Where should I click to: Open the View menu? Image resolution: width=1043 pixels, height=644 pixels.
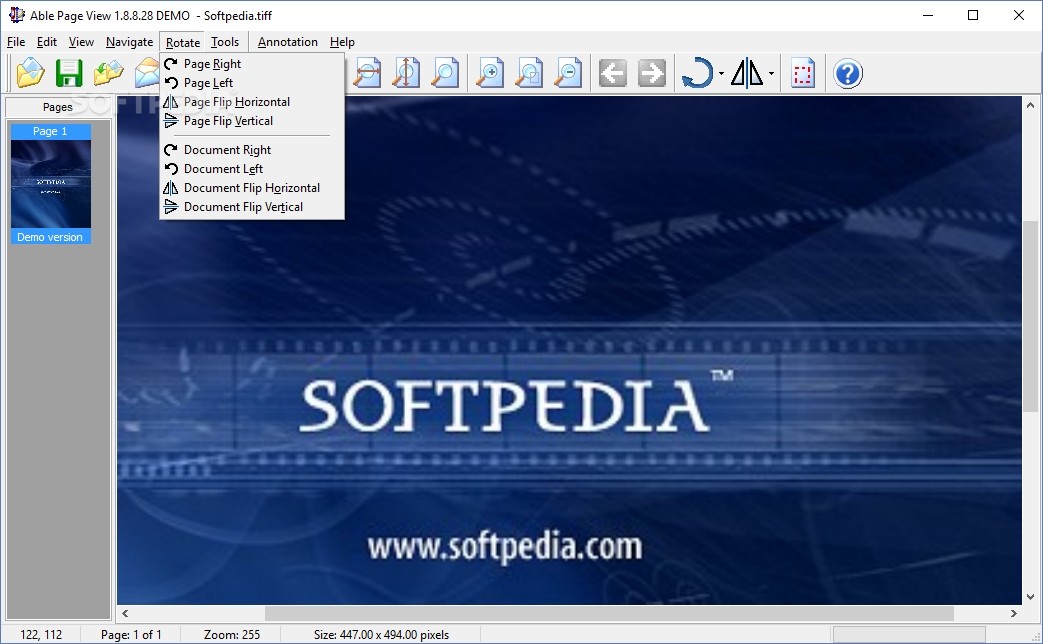(81, 42)
